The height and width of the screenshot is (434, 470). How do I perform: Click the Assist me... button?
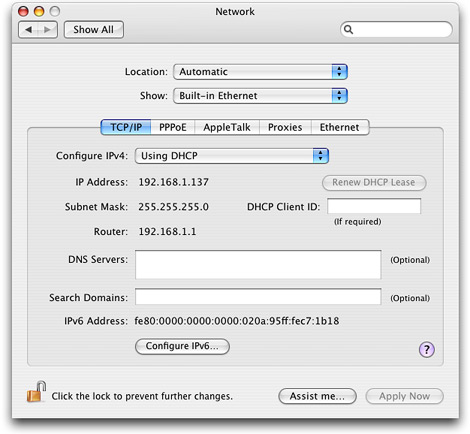click(317, 396)
